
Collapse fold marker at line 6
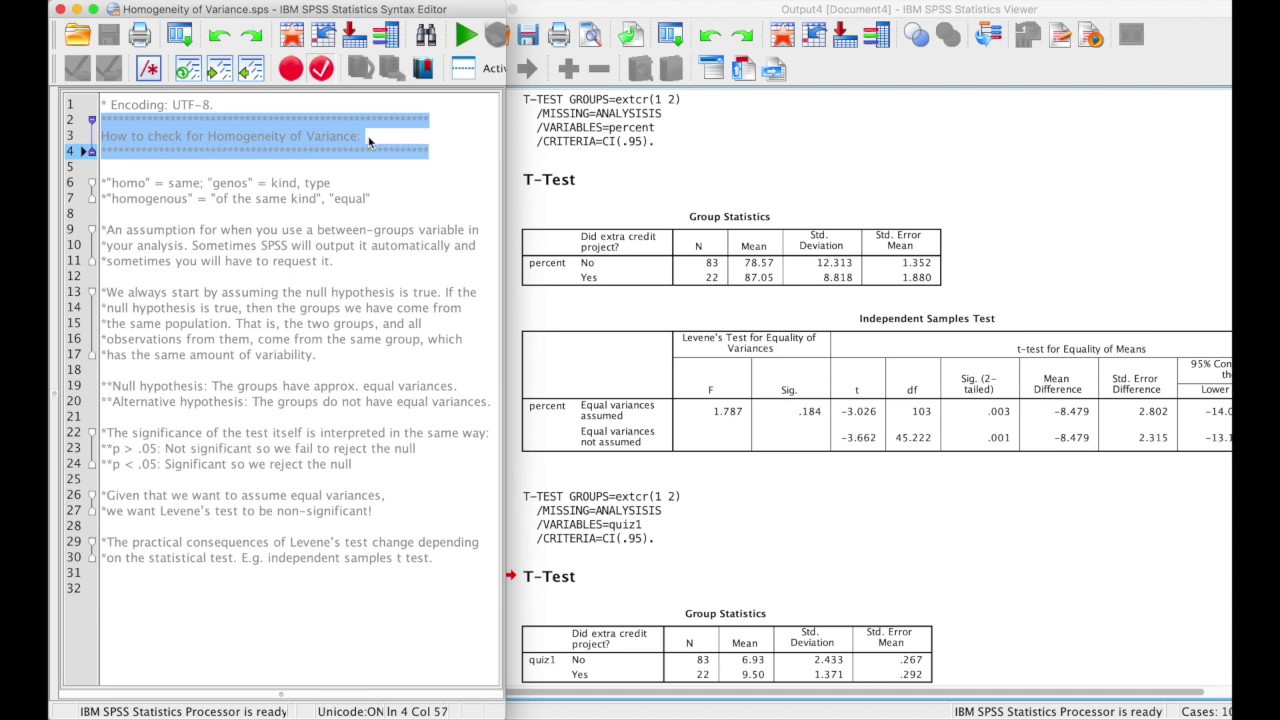(x=92, y=183)
